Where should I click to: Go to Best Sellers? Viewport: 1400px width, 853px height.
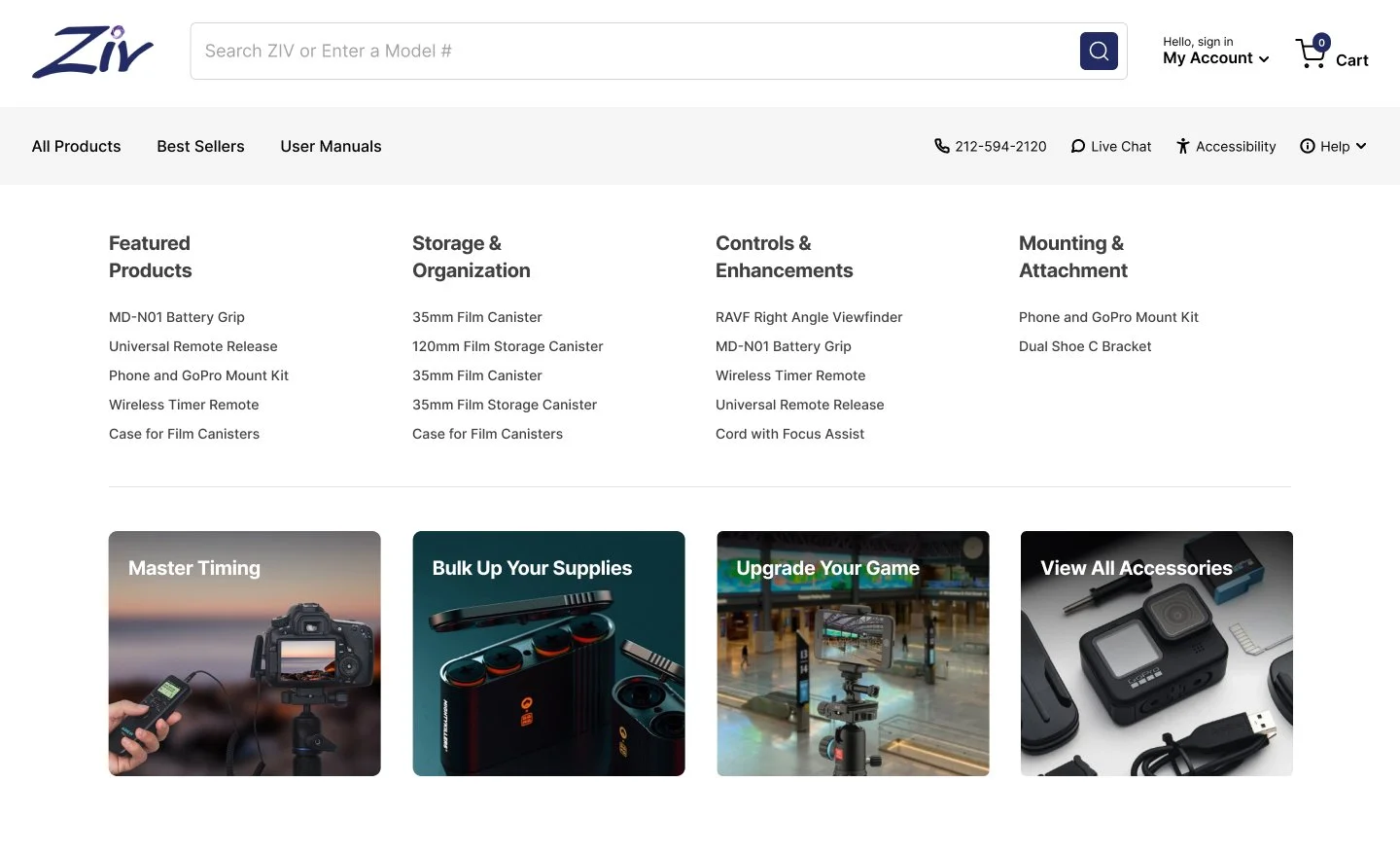pos(200,146)
